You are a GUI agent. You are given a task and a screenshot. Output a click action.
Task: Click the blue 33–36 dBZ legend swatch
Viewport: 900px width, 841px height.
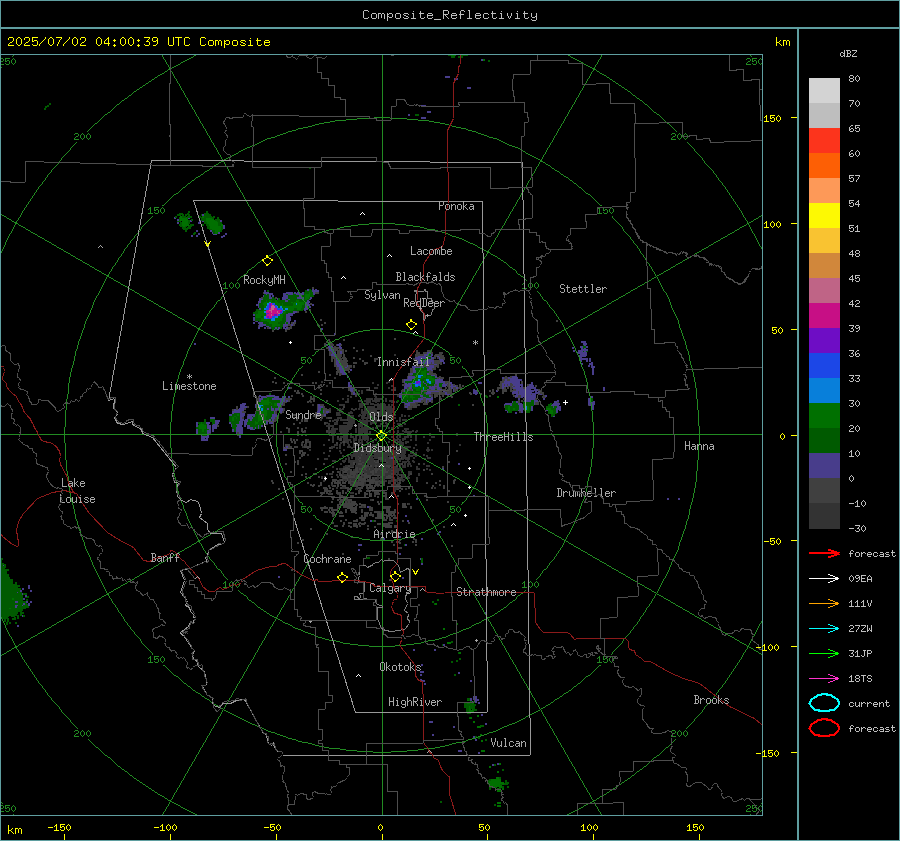[824, 366]
